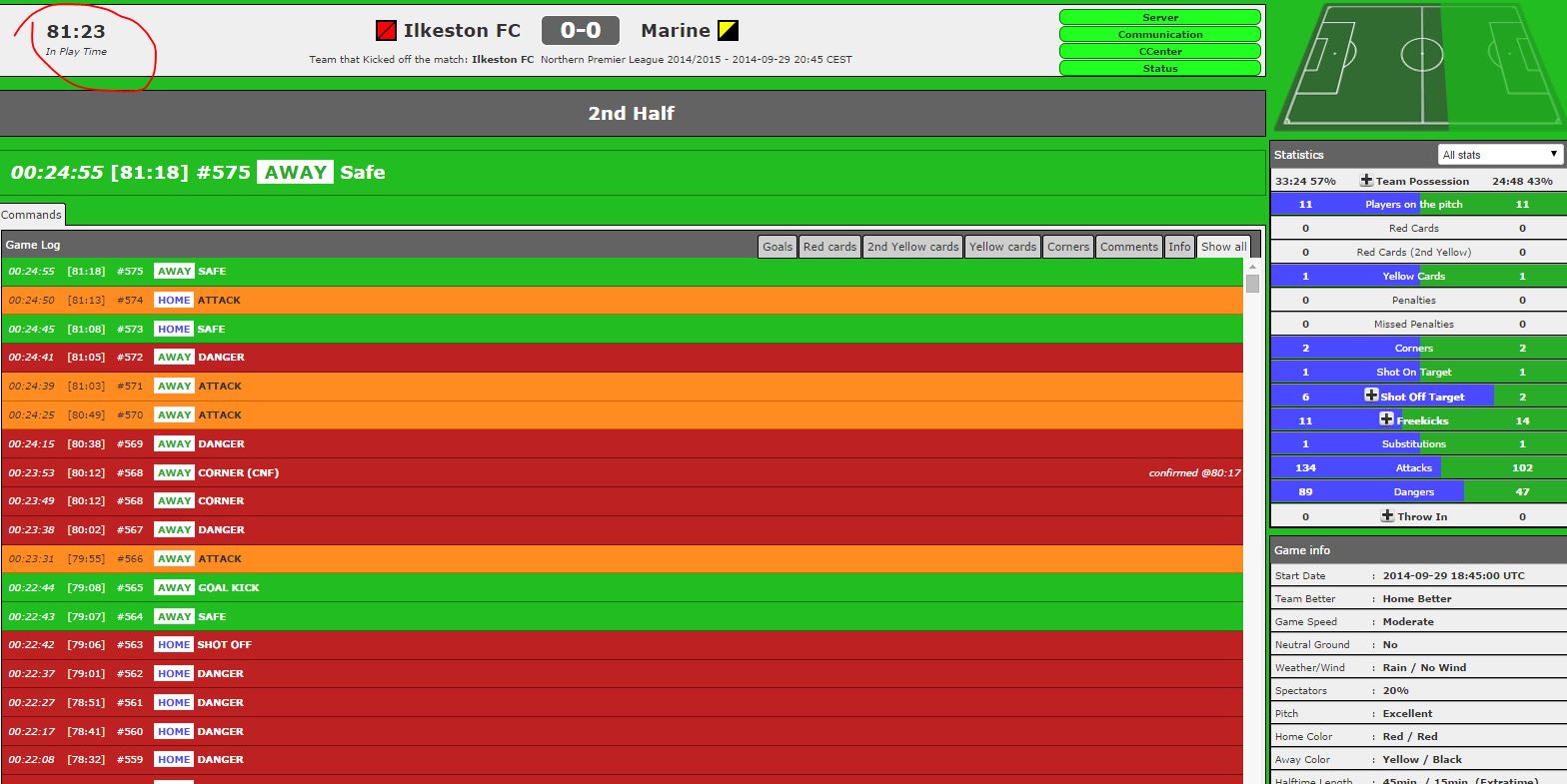Click the Dangers statistics bar
Viewport: 1567px width, 784px height.
[x=1418, y=491]
